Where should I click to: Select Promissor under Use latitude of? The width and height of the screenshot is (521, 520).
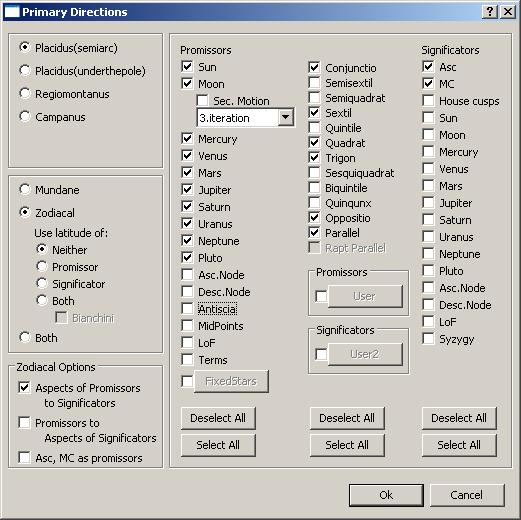click(42, 267)
